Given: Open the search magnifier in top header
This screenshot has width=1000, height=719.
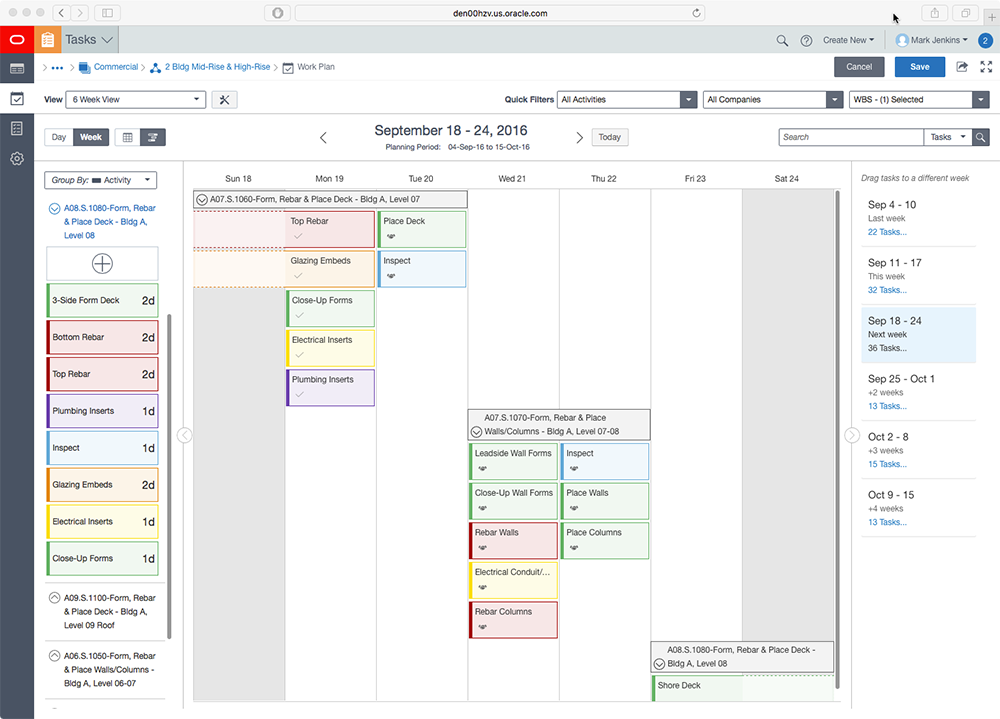Looking at the screenshot, I should [782, 40].
